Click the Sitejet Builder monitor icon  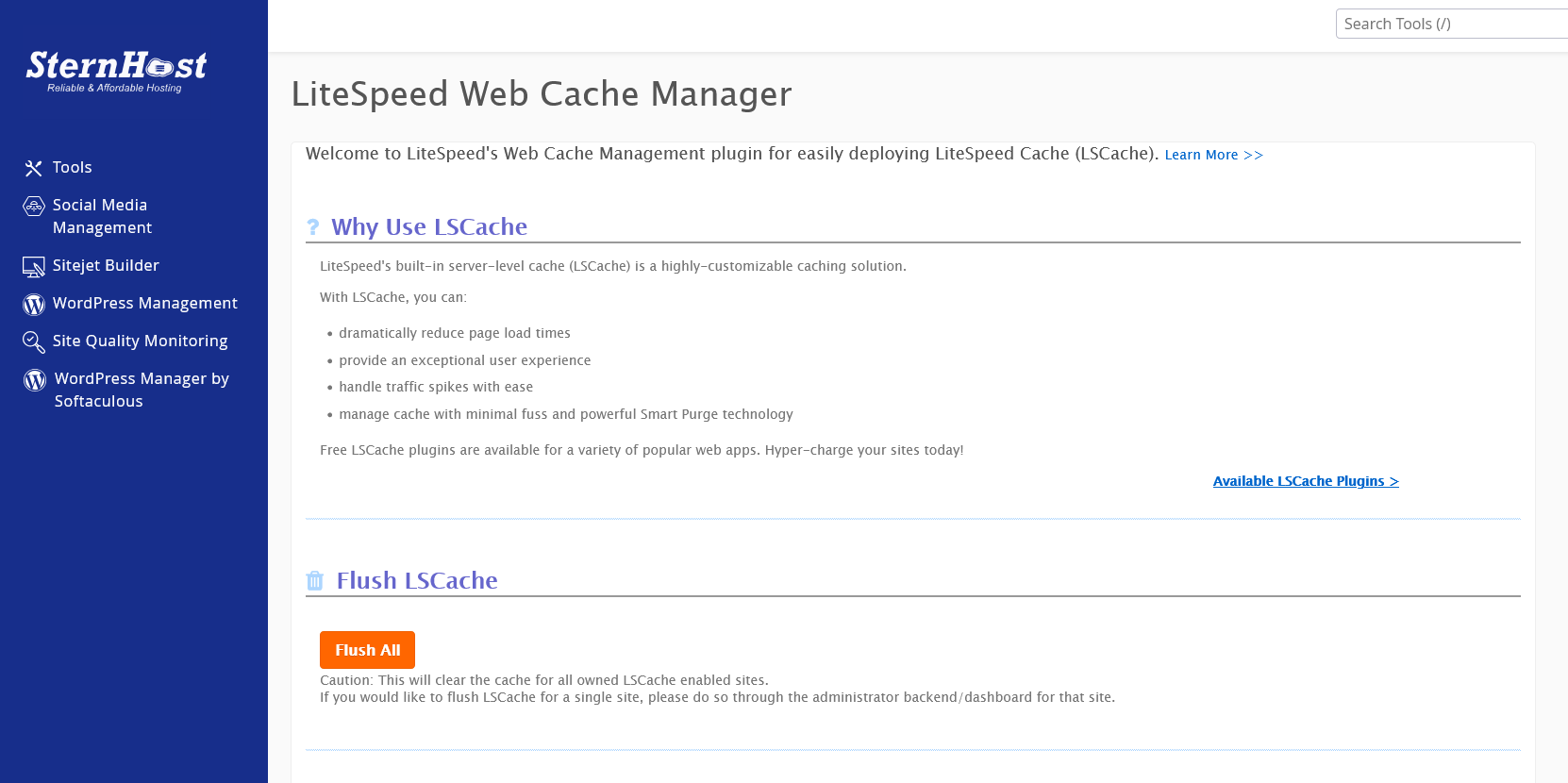(x=34, y=267)
